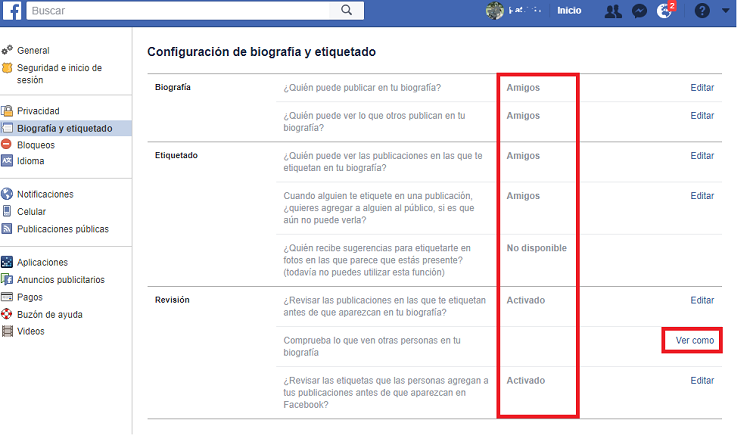Edit who sees what others publish
Screen dimensions: 750x448
click(x=702, y=116)
